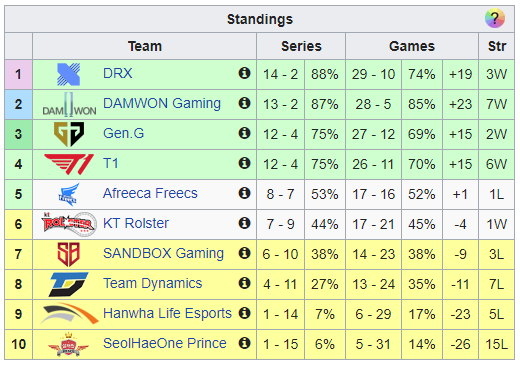Click the Hanwha Life Esports info icon

[244, 313]
